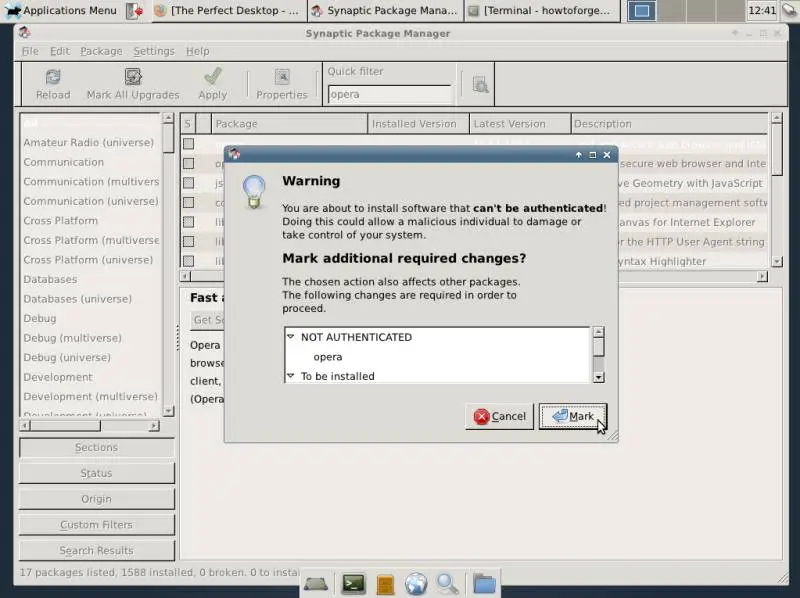This screenshot has height=598, width=800.
Task: Open the Package menu
Action: pos(101,51)
